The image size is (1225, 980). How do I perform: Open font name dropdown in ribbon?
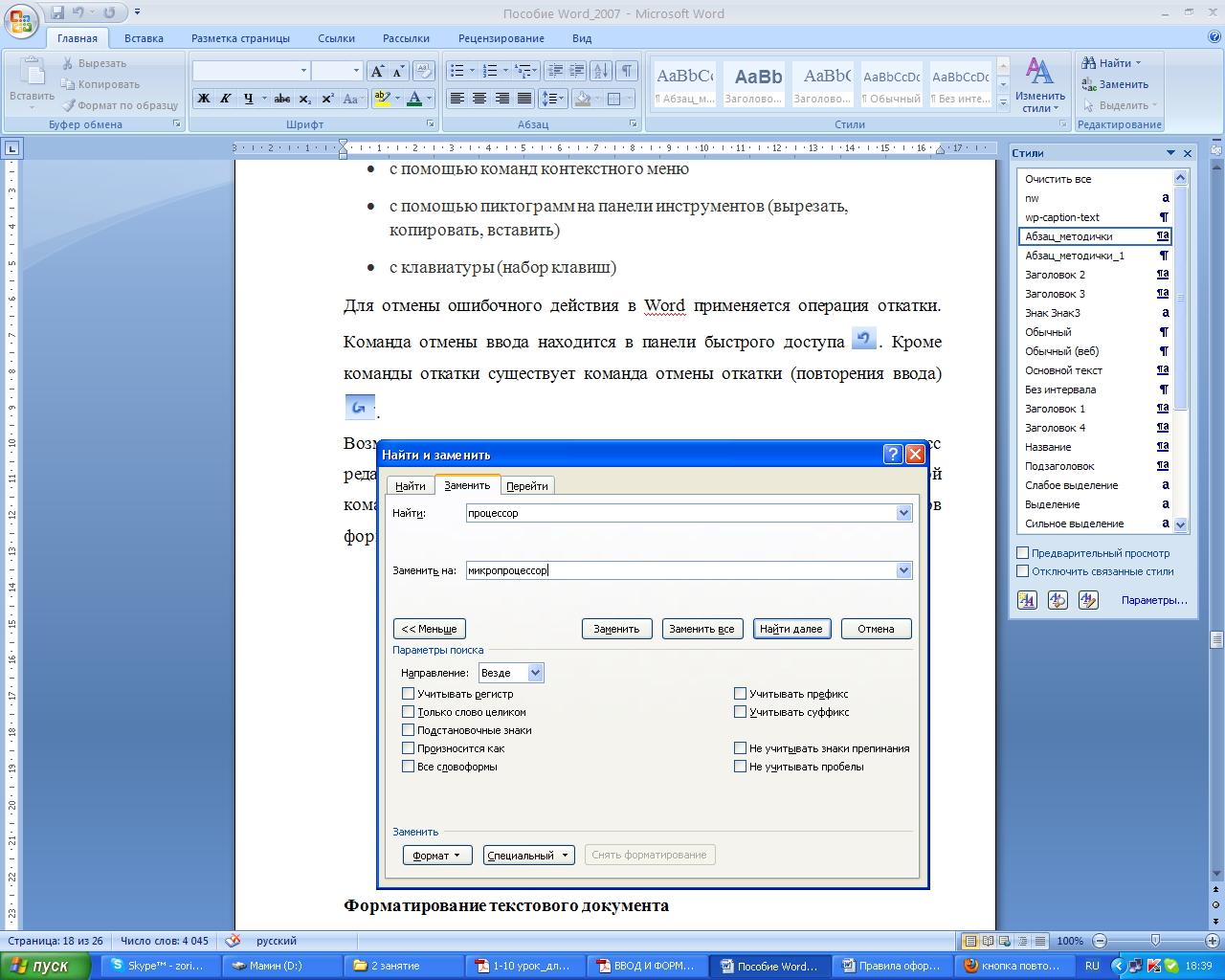304,71
